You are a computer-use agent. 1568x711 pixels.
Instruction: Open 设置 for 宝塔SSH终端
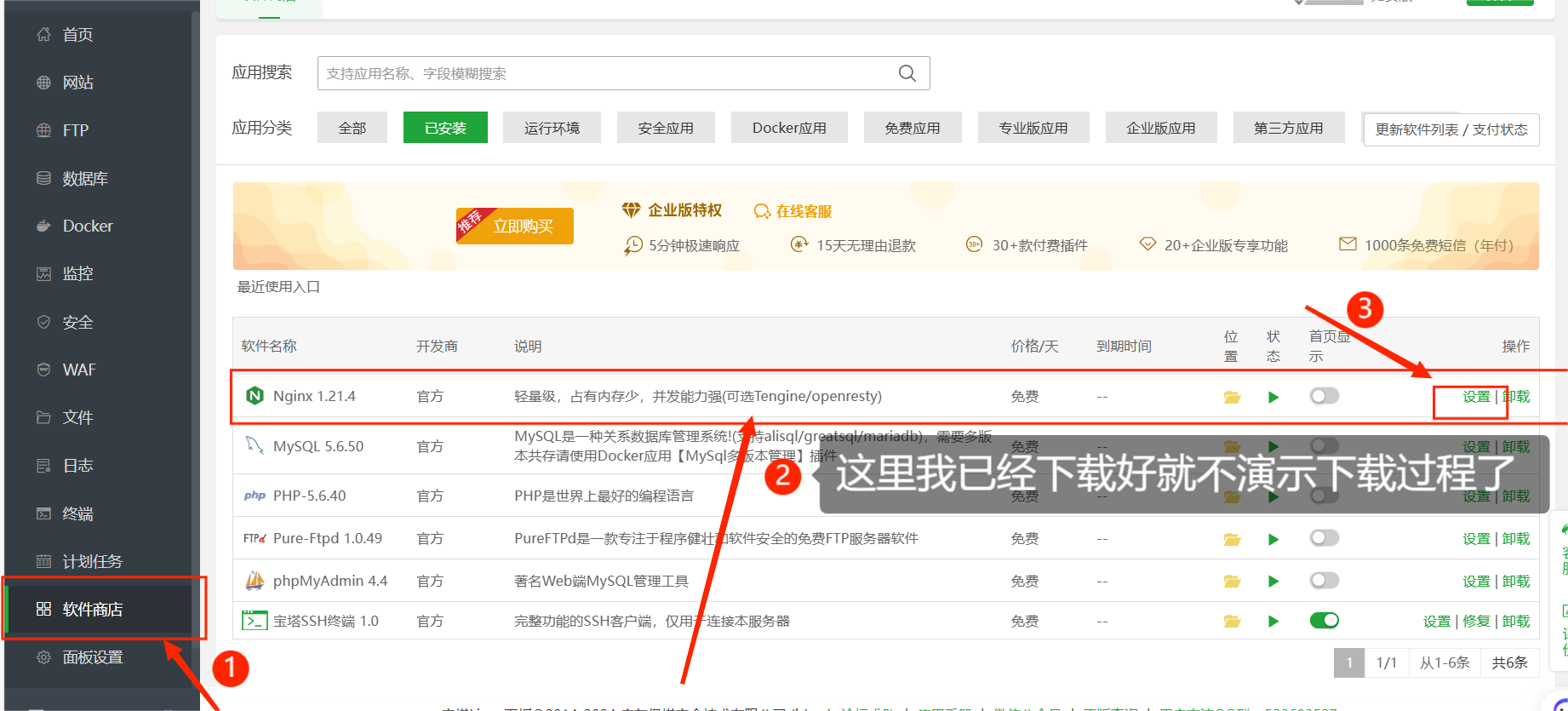[x=1437, y=622]
